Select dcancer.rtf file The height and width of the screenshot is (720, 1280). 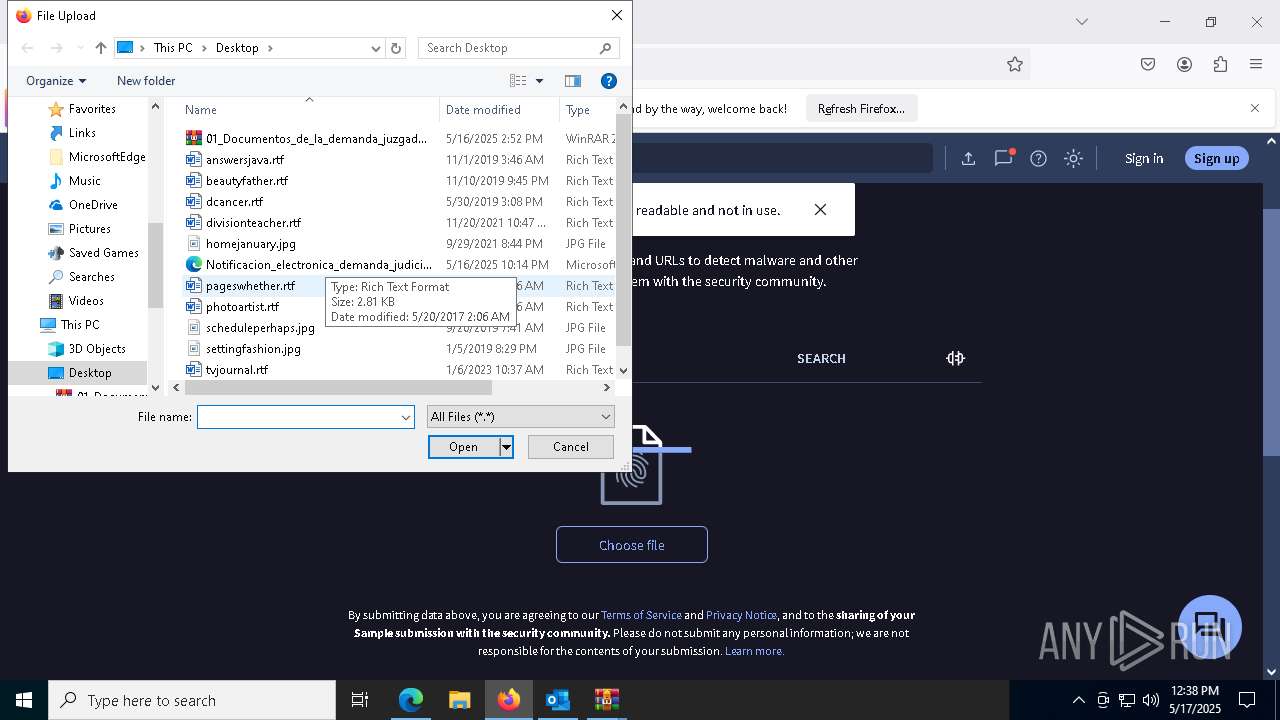click(x=234, y=202)
